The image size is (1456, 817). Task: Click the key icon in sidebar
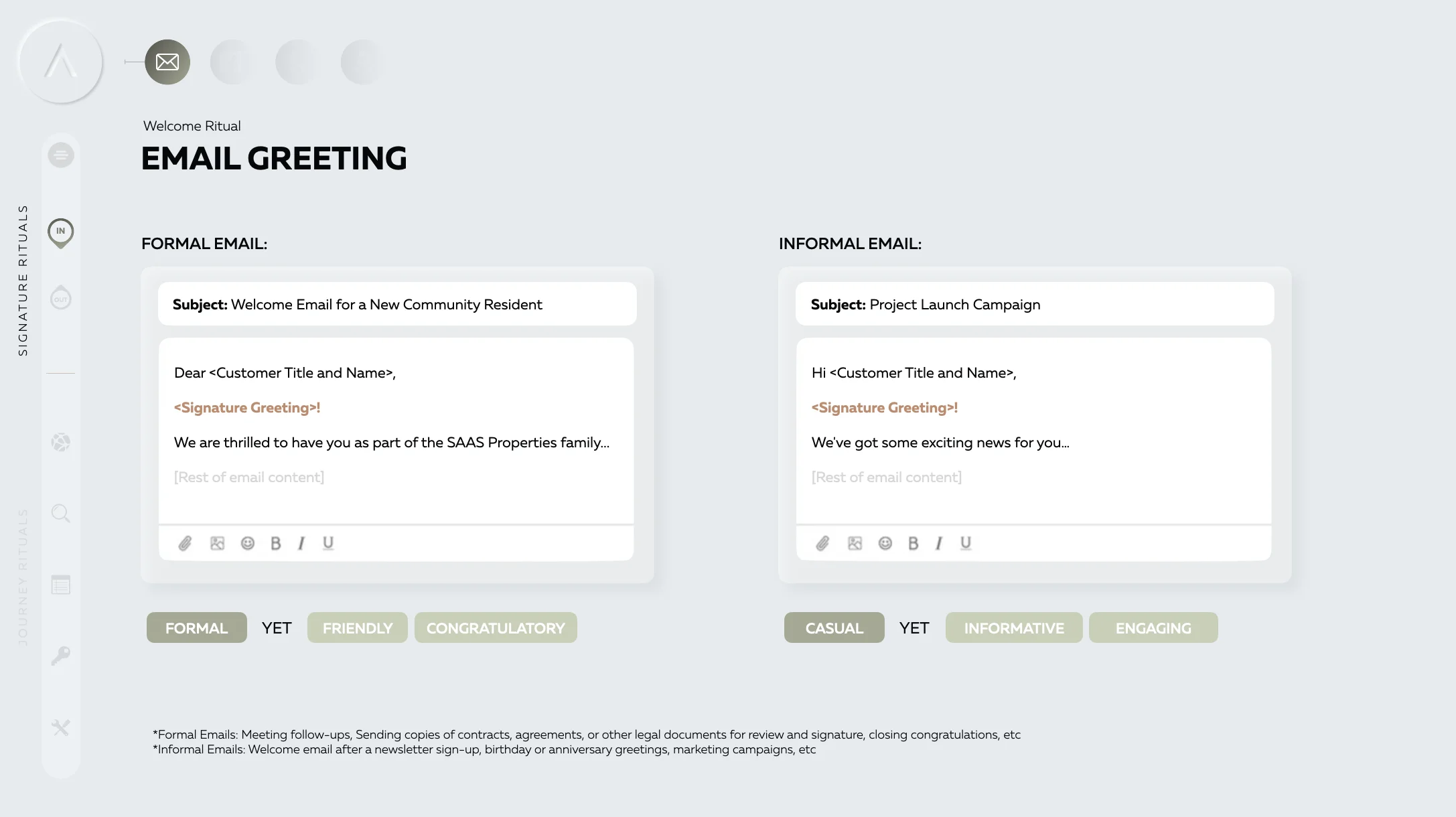coord(61,656)
